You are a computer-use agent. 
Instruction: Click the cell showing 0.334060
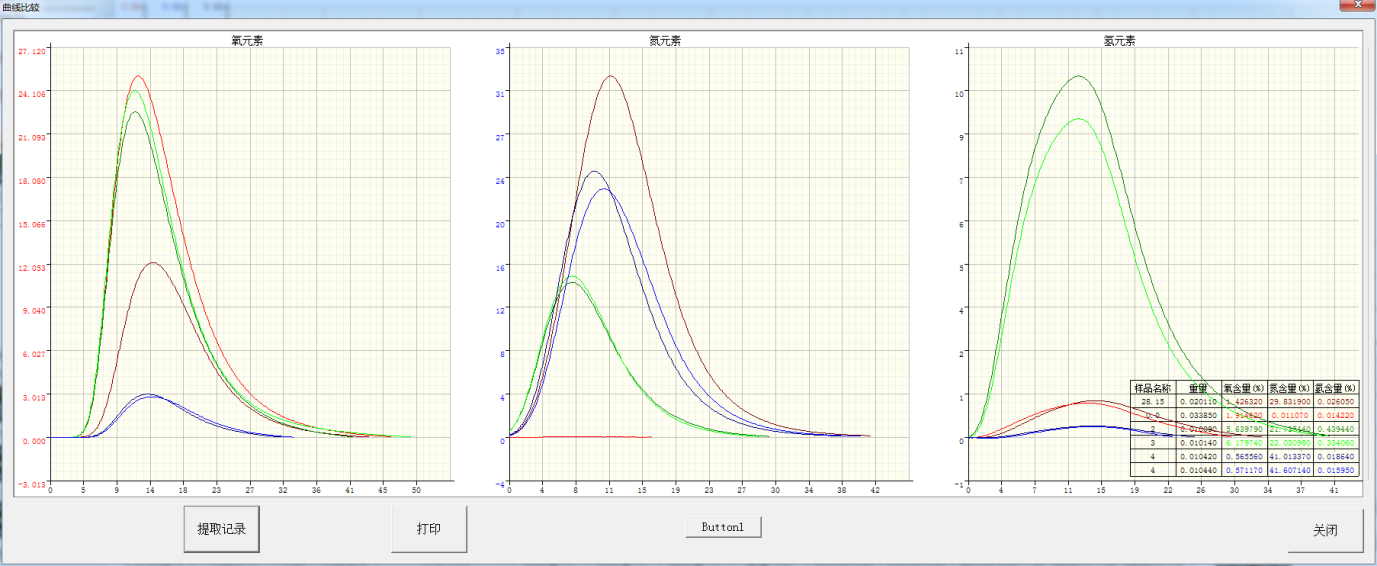[x=1335, y=443]
